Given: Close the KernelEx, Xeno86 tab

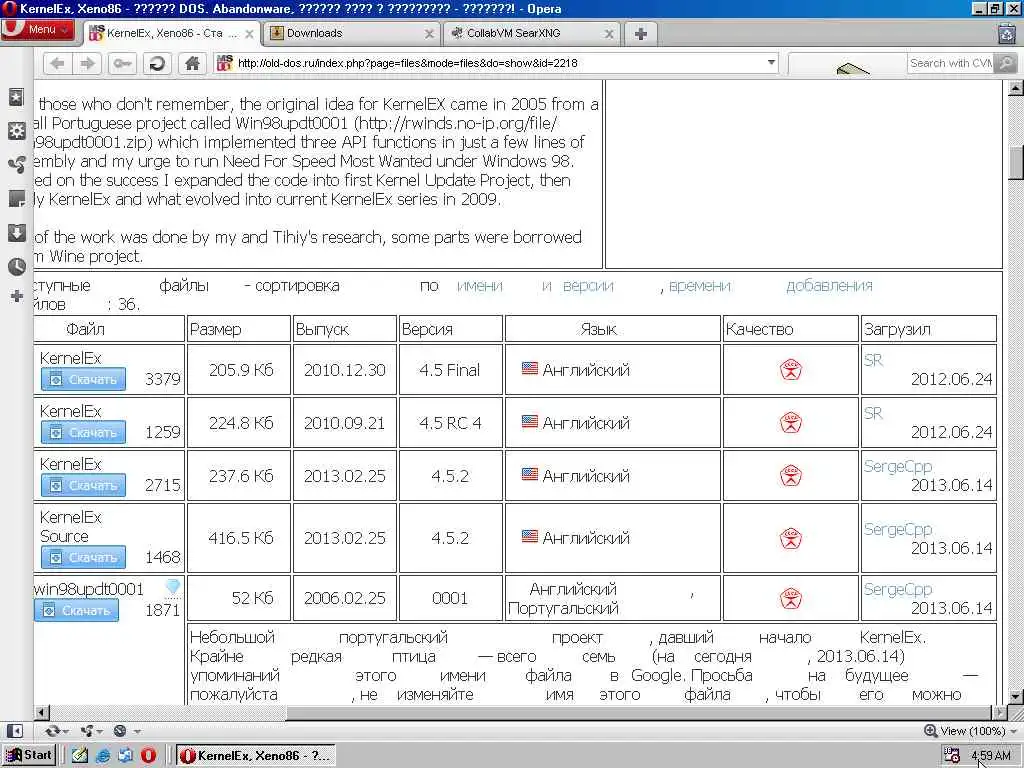Looking at the screenshot, I should pos(249,34).
